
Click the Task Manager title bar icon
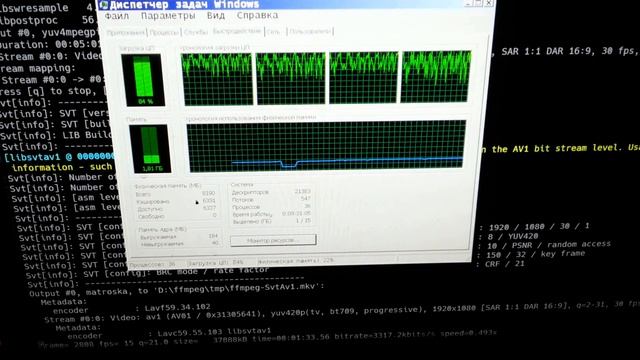tap(104, 4)
